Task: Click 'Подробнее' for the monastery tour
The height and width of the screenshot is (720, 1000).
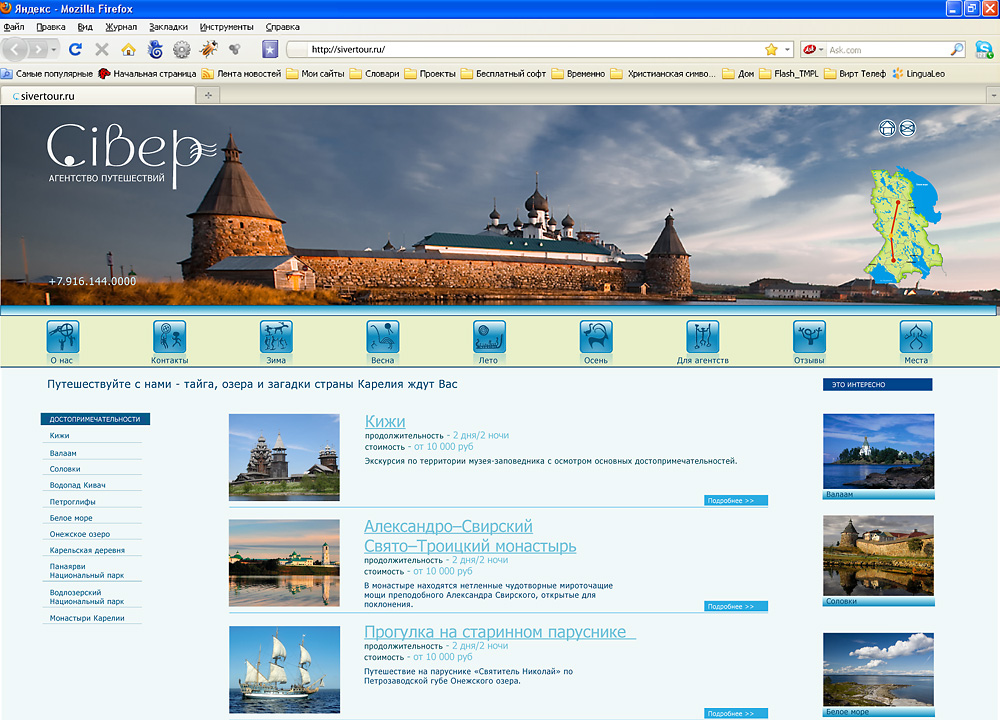Action: point(736,606)
